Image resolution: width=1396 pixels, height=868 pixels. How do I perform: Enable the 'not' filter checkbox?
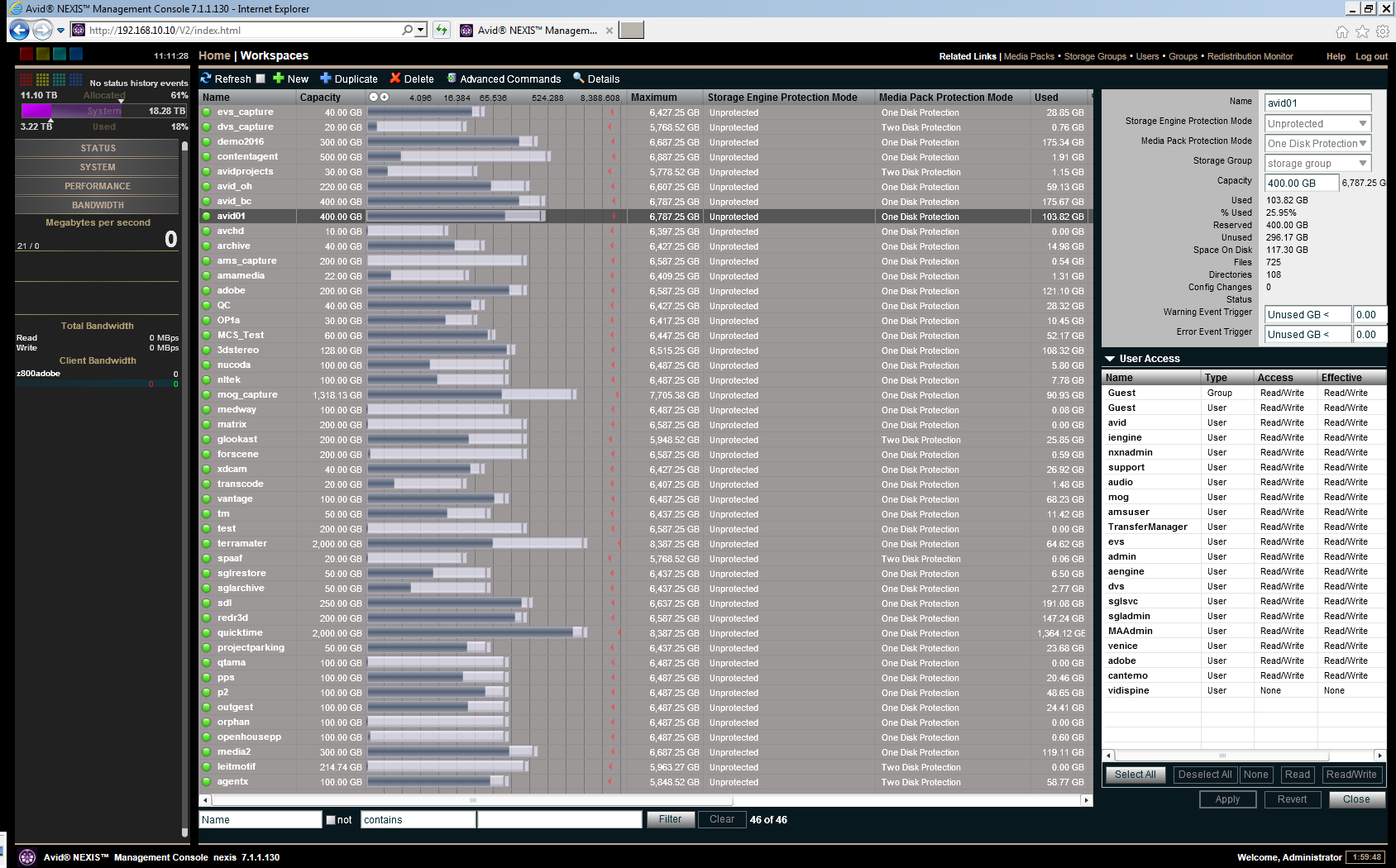coord(331,820)
